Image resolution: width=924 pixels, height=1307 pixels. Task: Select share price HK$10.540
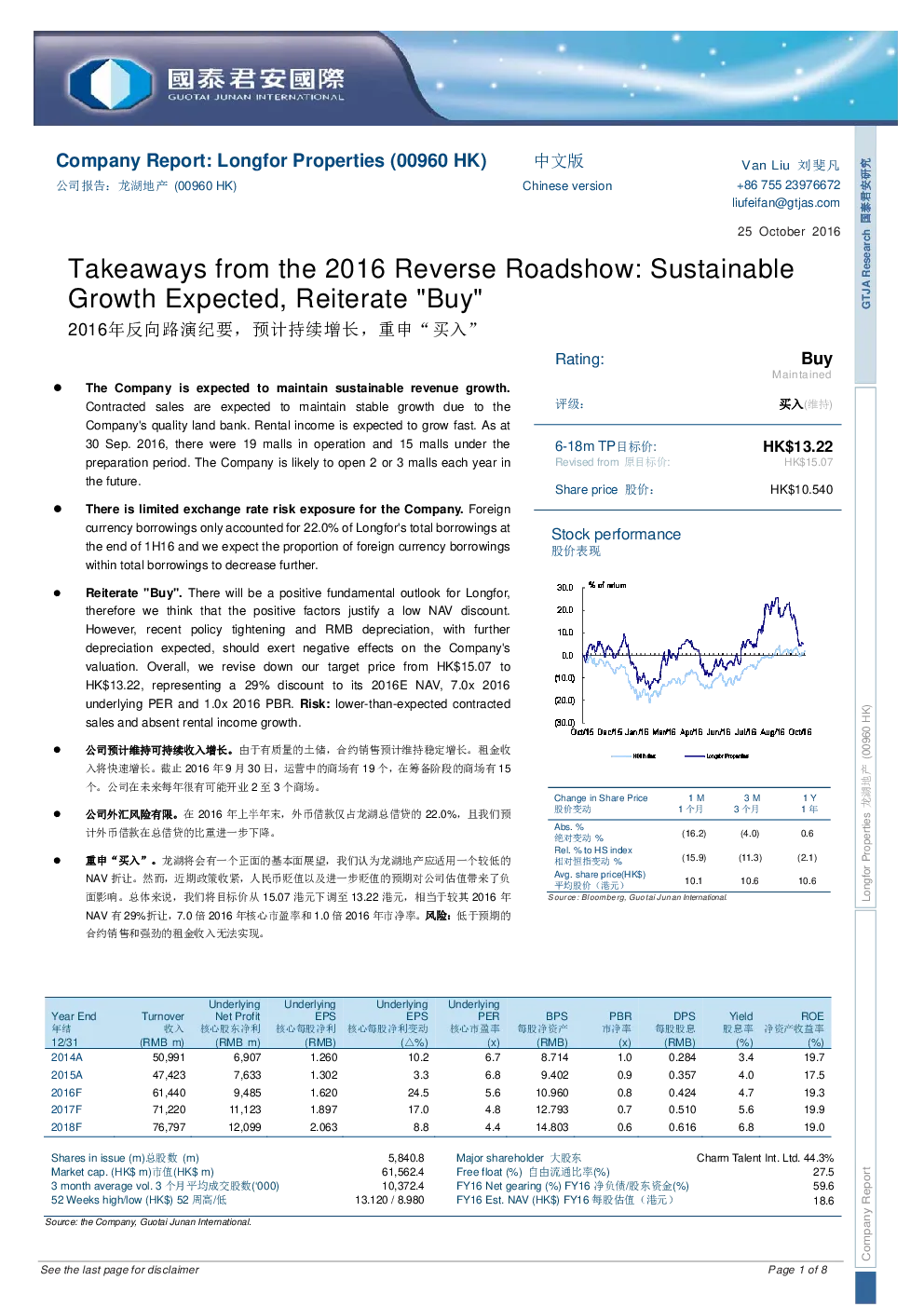[801, 489]
